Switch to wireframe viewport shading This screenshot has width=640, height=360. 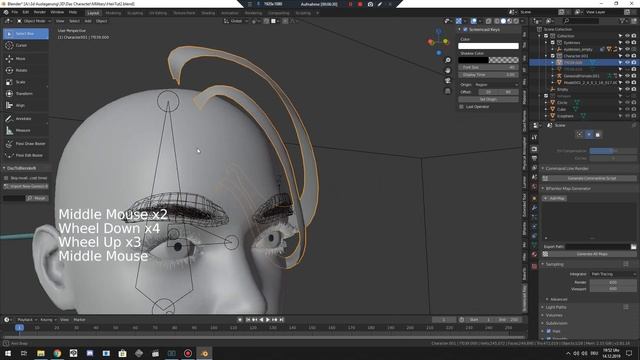pos(497,21)
